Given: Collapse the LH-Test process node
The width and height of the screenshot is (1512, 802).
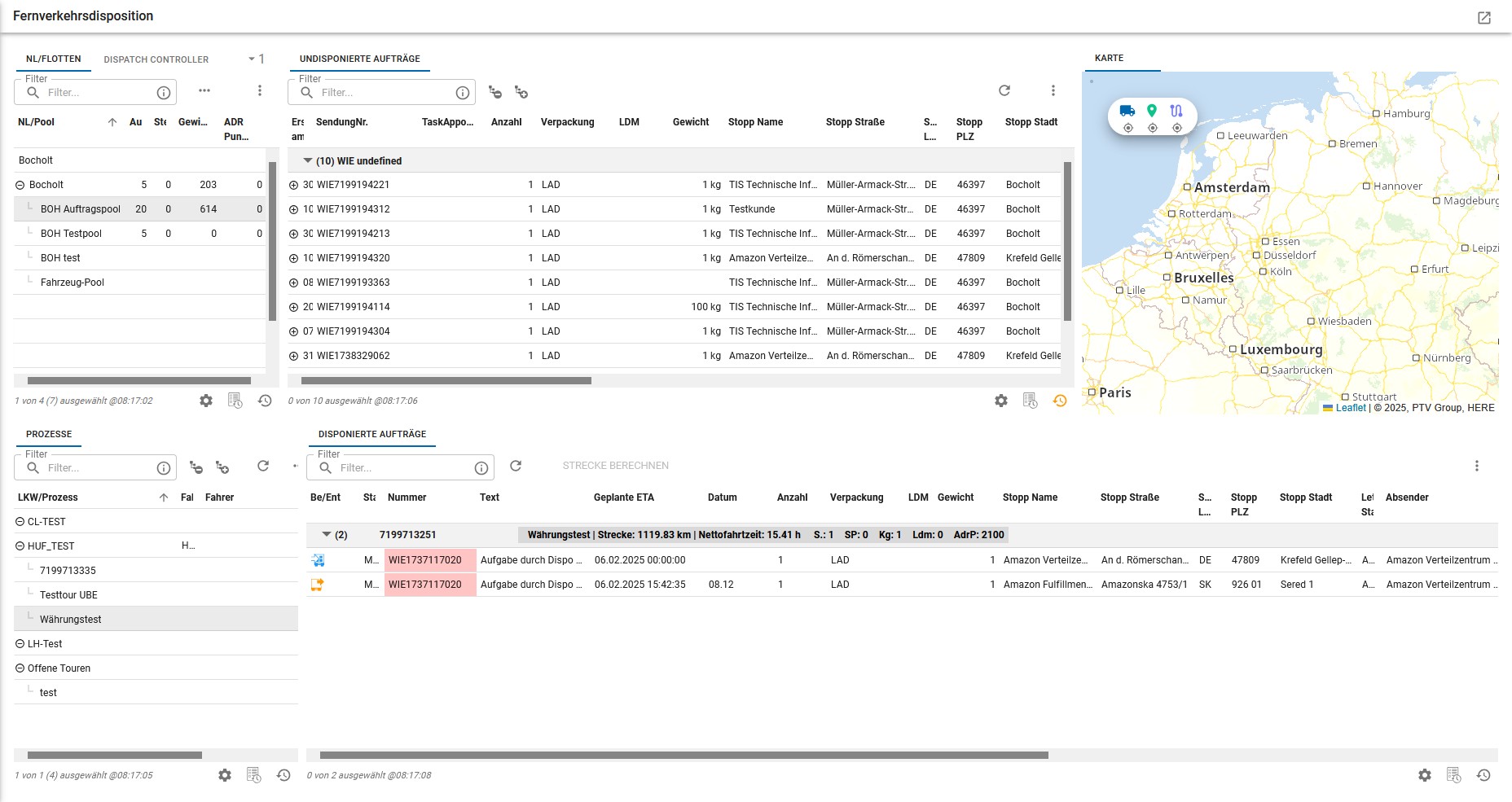Looking at the screenshot, I should [20, 644].
